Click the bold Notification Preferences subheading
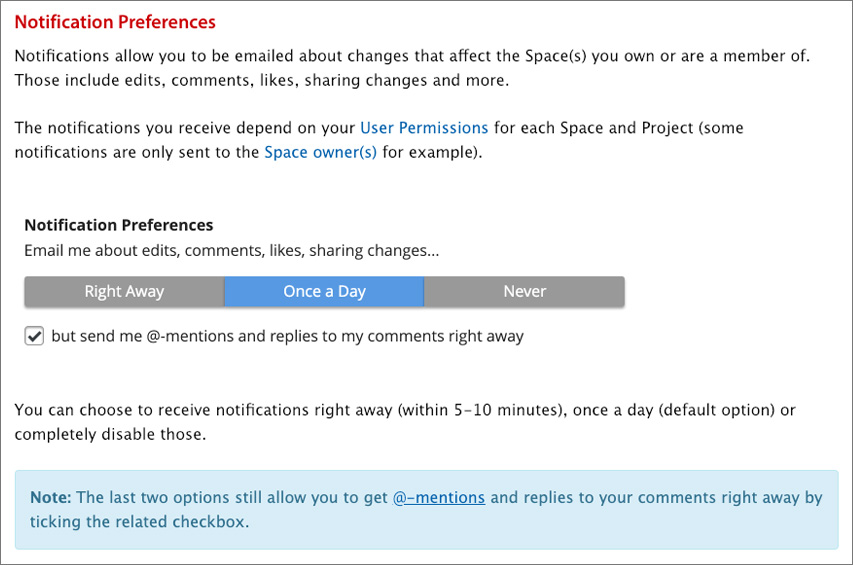 [119, 225]
